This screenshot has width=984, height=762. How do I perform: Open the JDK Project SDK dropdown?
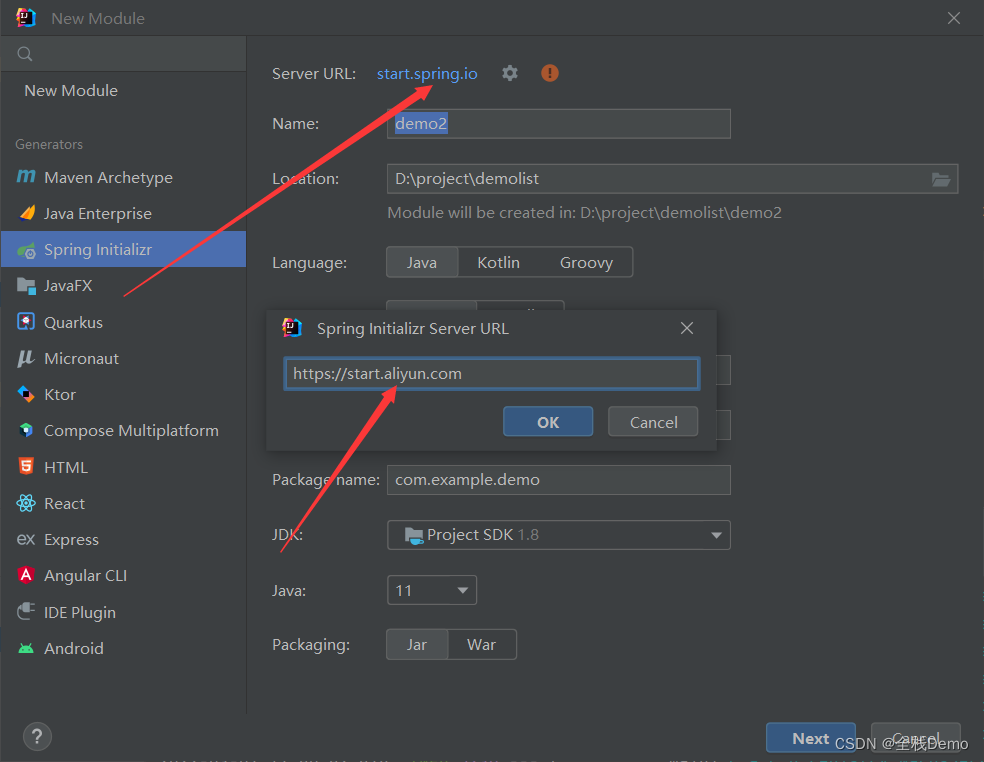pos(559,535)
